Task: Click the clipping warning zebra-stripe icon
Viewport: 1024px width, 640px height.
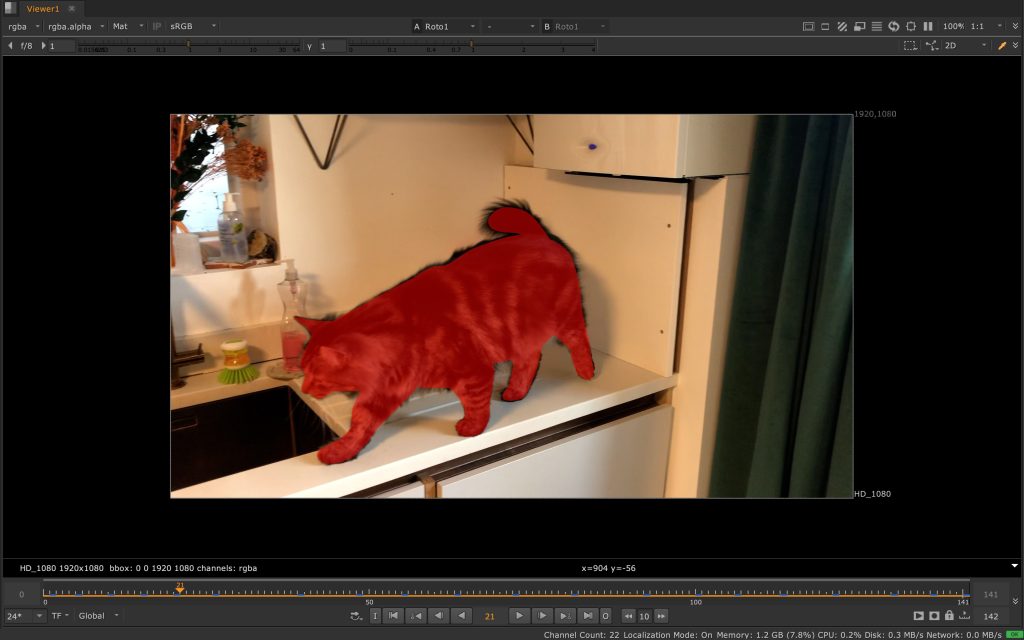Action: coord(842,26)
